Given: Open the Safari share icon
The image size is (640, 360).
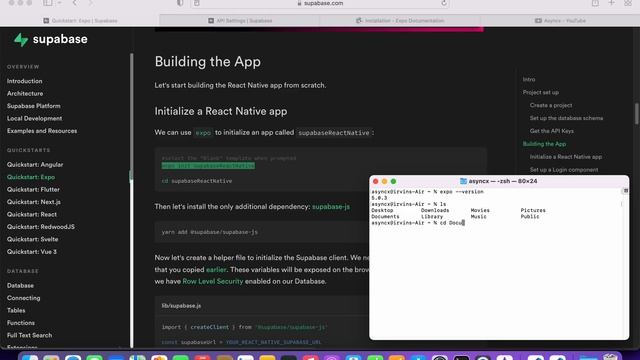Looking at the screenshot, I should coord(596,3).
